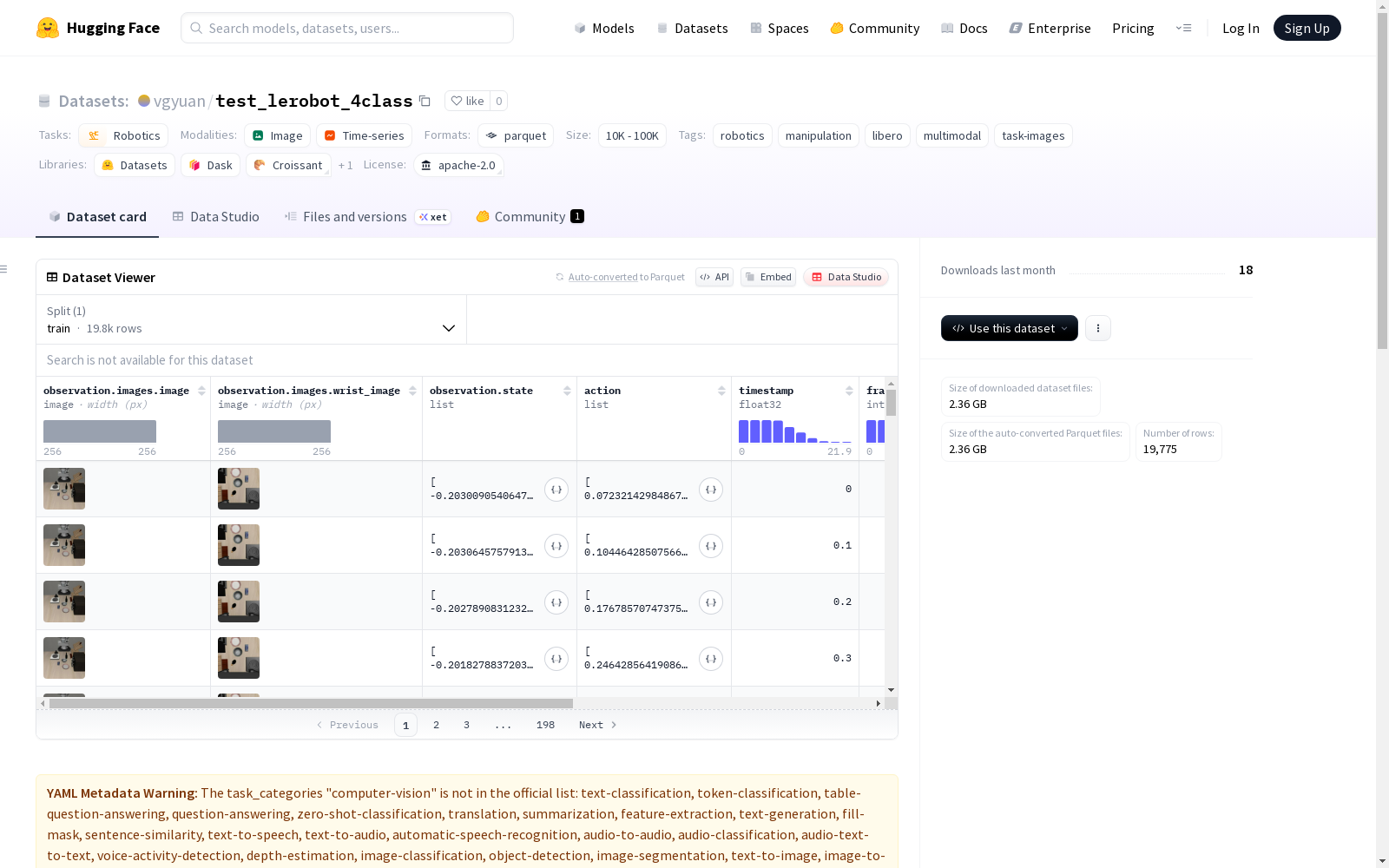
Task: Select the Time-series modality tag
Action: (x=364, y=135)
